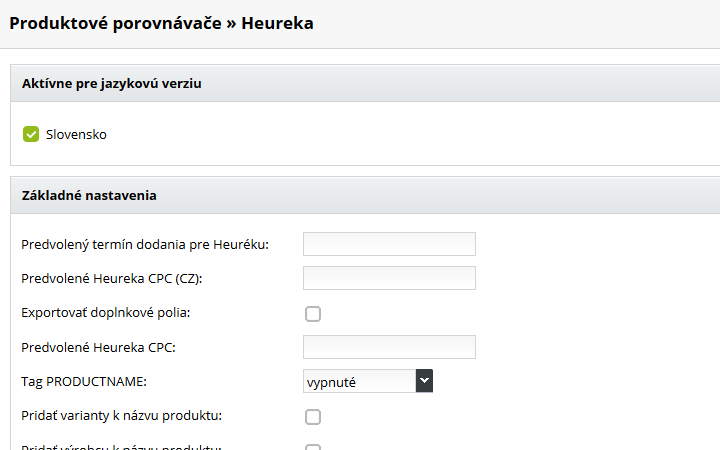The height and width of the screenshot is (450, 720).
Task: Click the Predvolené Heureka CPC field without CZ
Action: pyautogui.click(x=389, y=347)
